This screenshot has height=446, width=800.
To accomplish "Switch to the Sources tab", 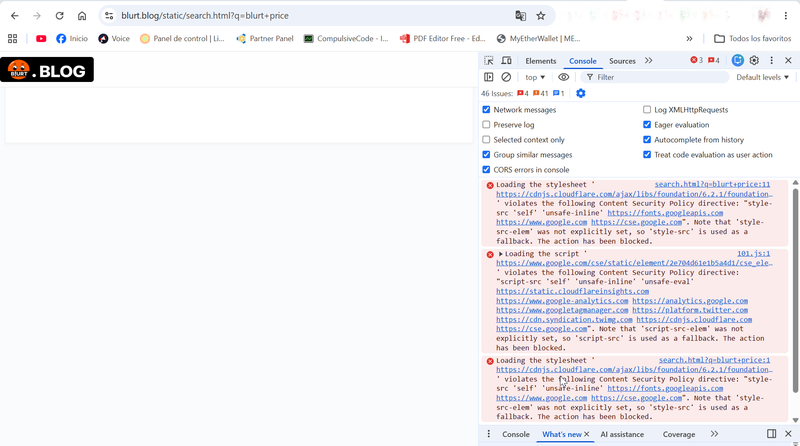I will coord(622,61).
